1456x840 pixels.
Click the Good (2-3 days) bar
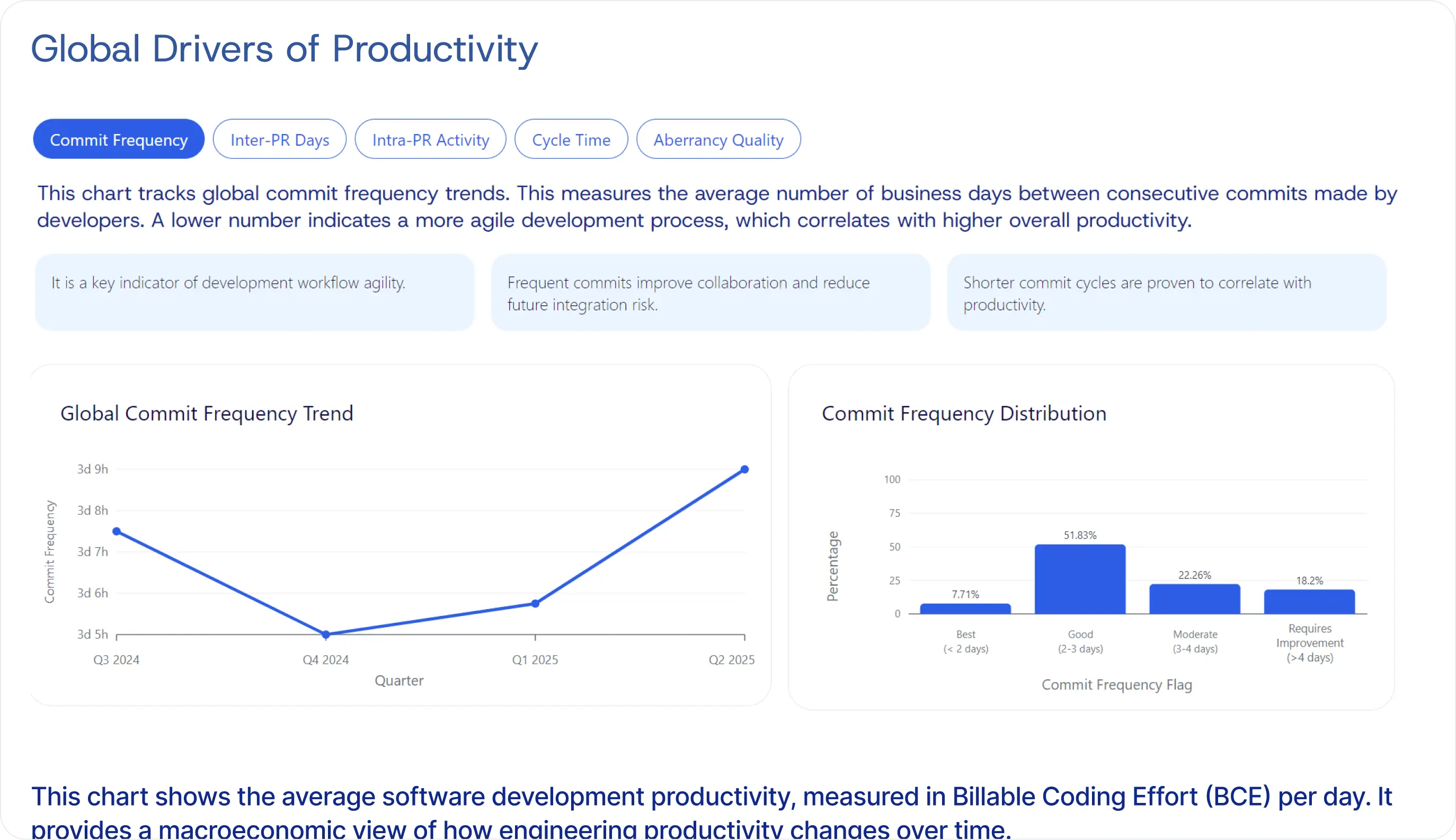tap(1080, 579)
